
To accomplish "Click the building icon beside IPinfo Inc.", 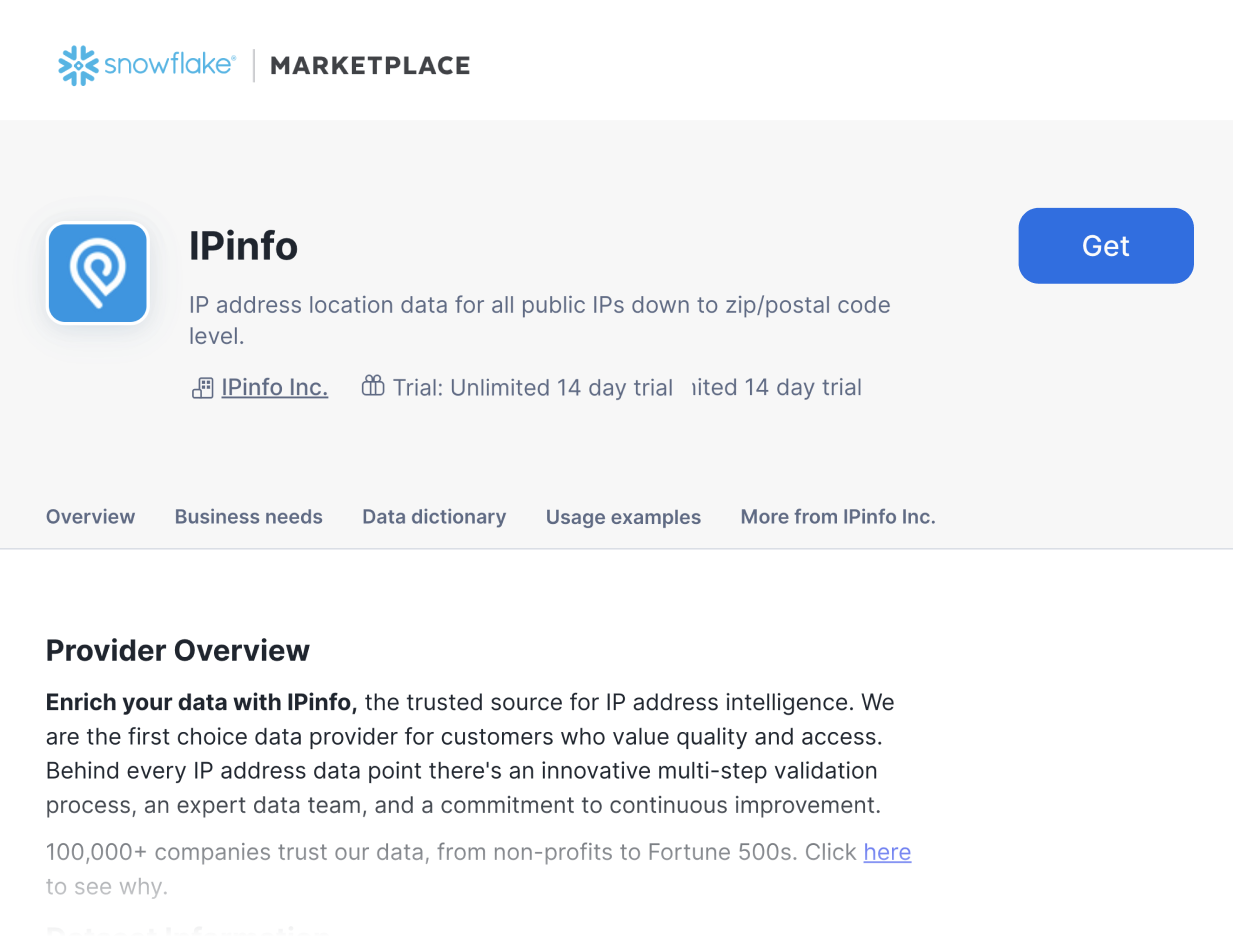I will click(202, 387).
